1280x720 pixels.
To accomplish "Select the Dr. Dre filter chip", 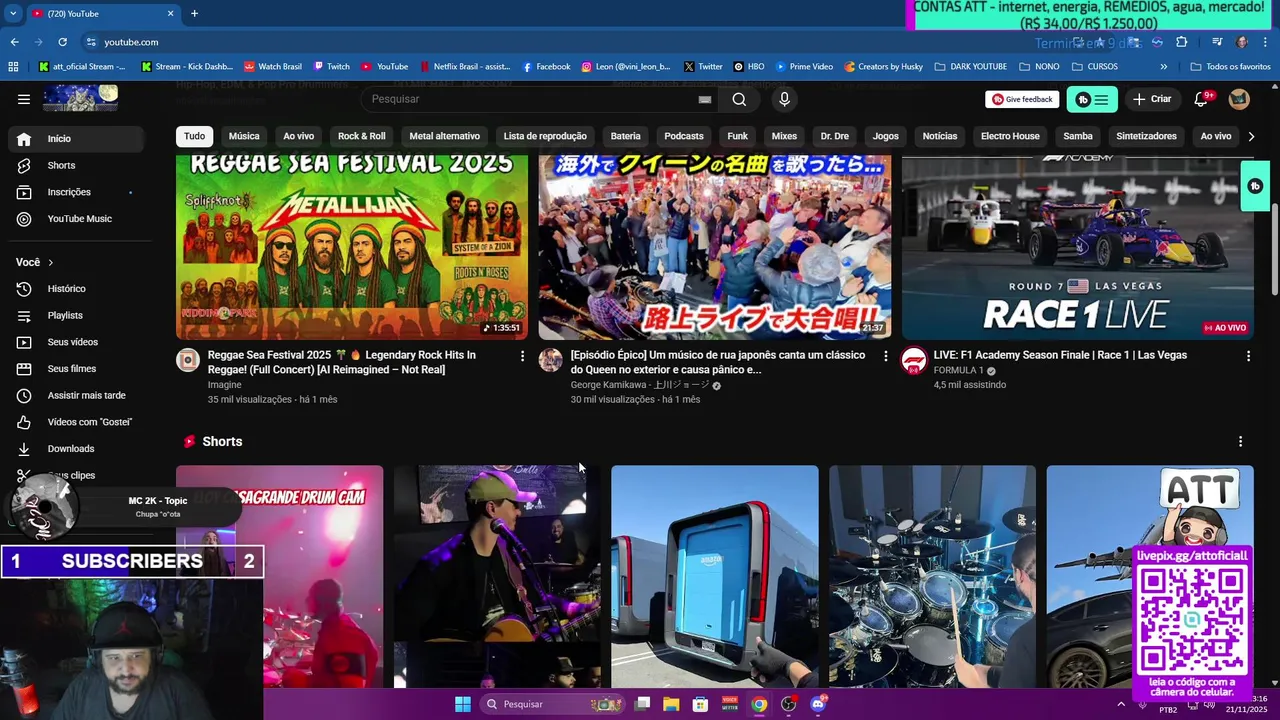I will 834,136.
